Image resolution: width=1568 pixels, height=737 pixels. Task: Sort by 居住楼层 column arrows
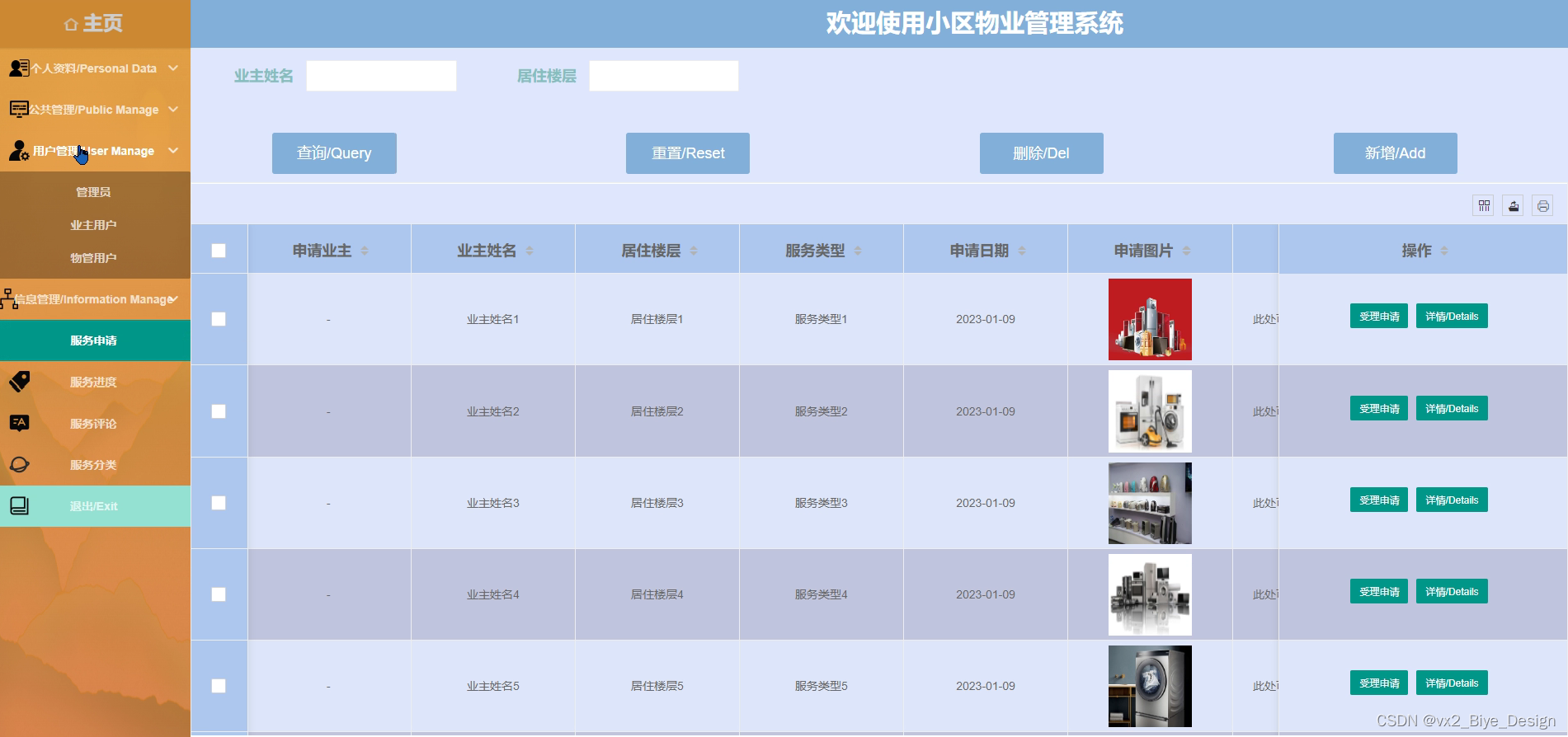694,251
